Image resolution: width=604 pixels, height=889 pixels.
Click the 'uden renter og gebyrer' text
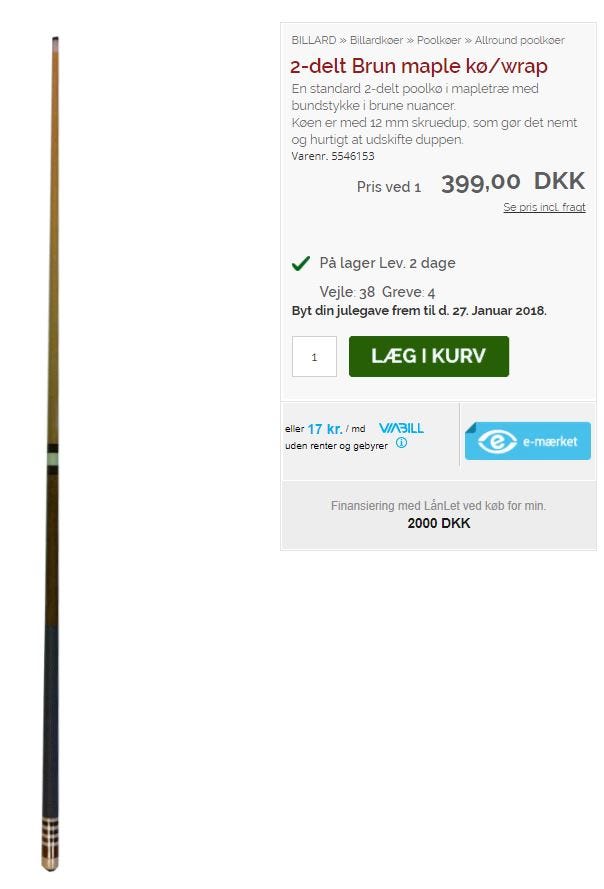coord(336,446)
